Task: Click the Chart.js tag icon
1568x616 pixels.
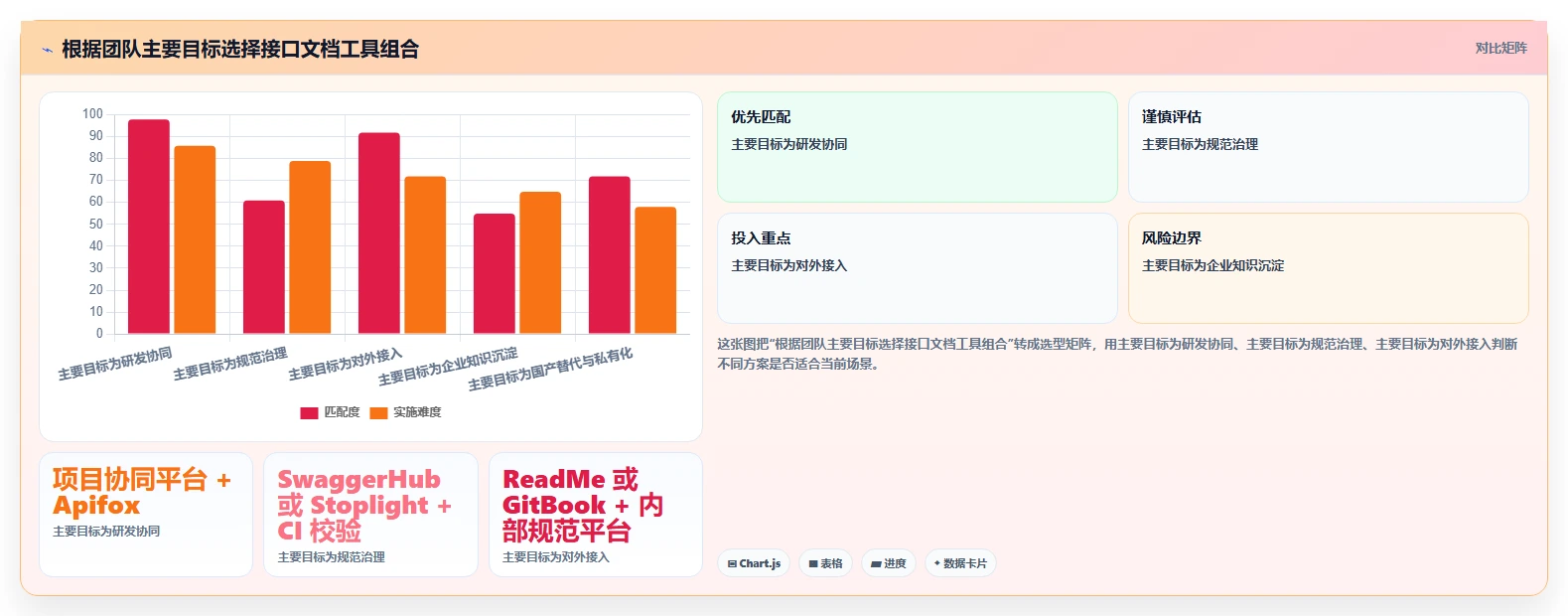Action: tap(732, 563)
